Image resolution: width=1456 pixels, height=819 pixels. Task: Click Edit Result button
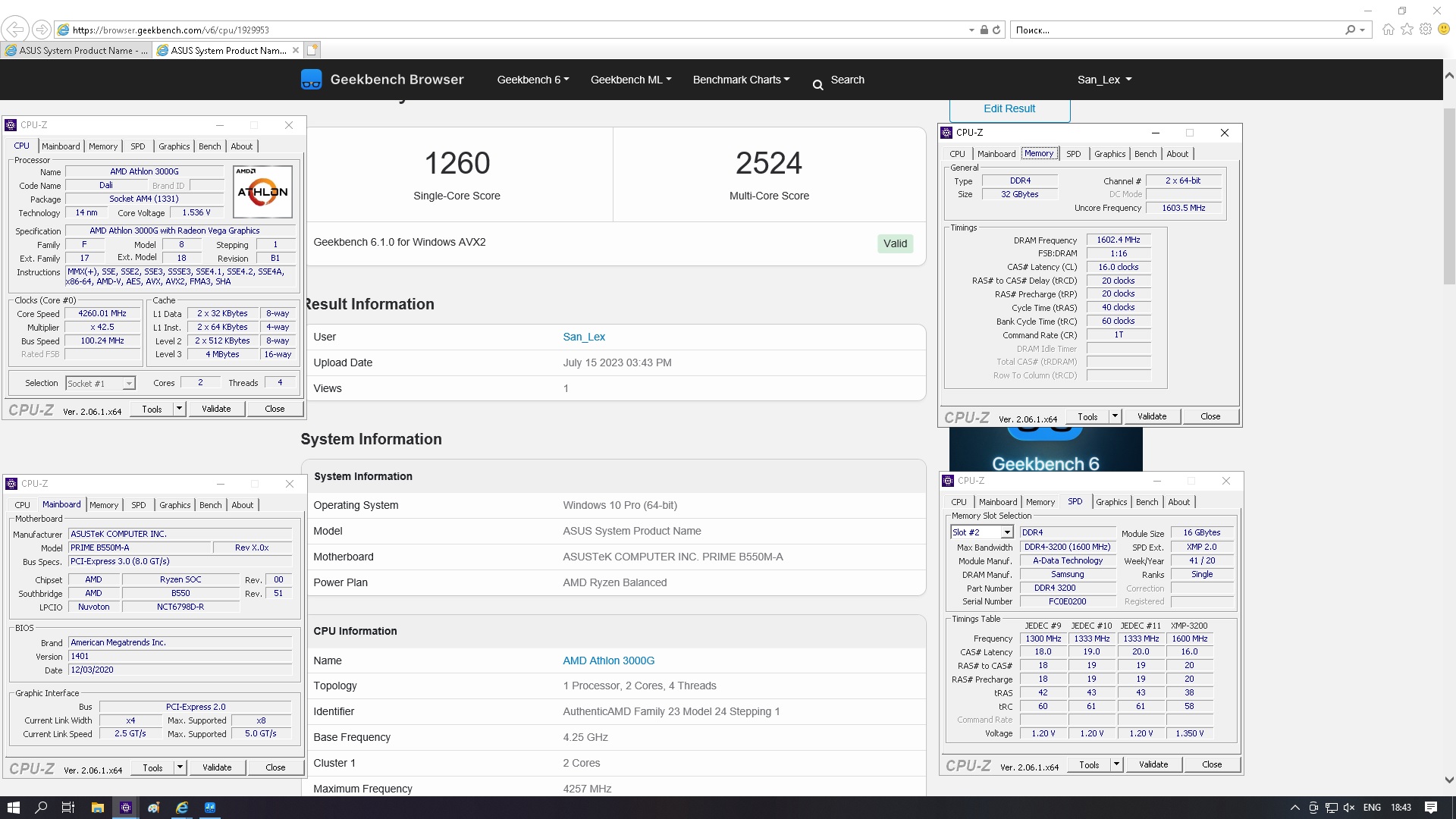(1009, 109)
